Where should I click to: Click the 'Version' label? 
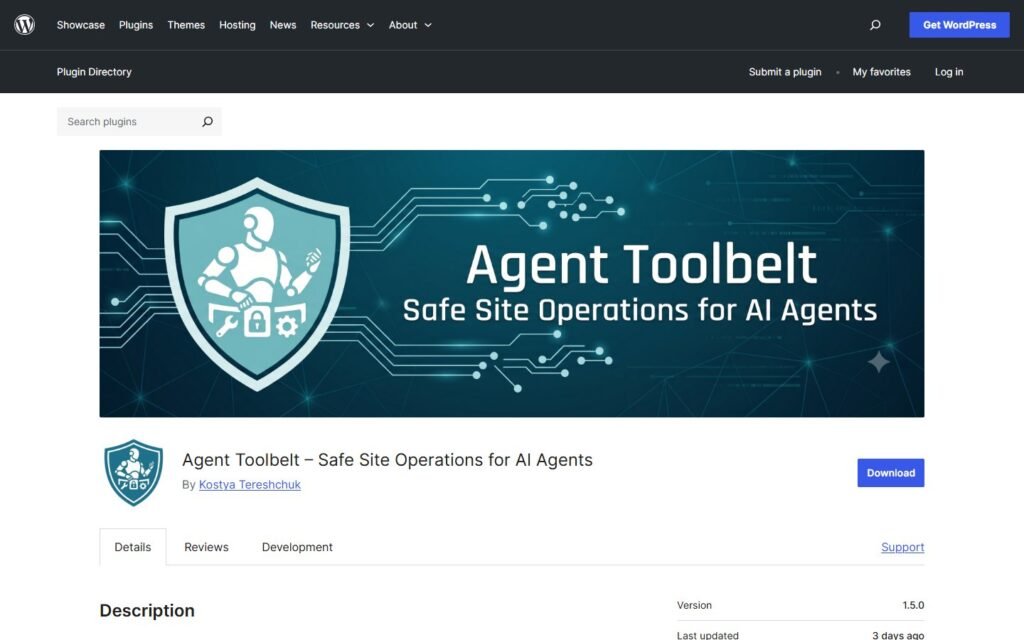pos(694,605)
